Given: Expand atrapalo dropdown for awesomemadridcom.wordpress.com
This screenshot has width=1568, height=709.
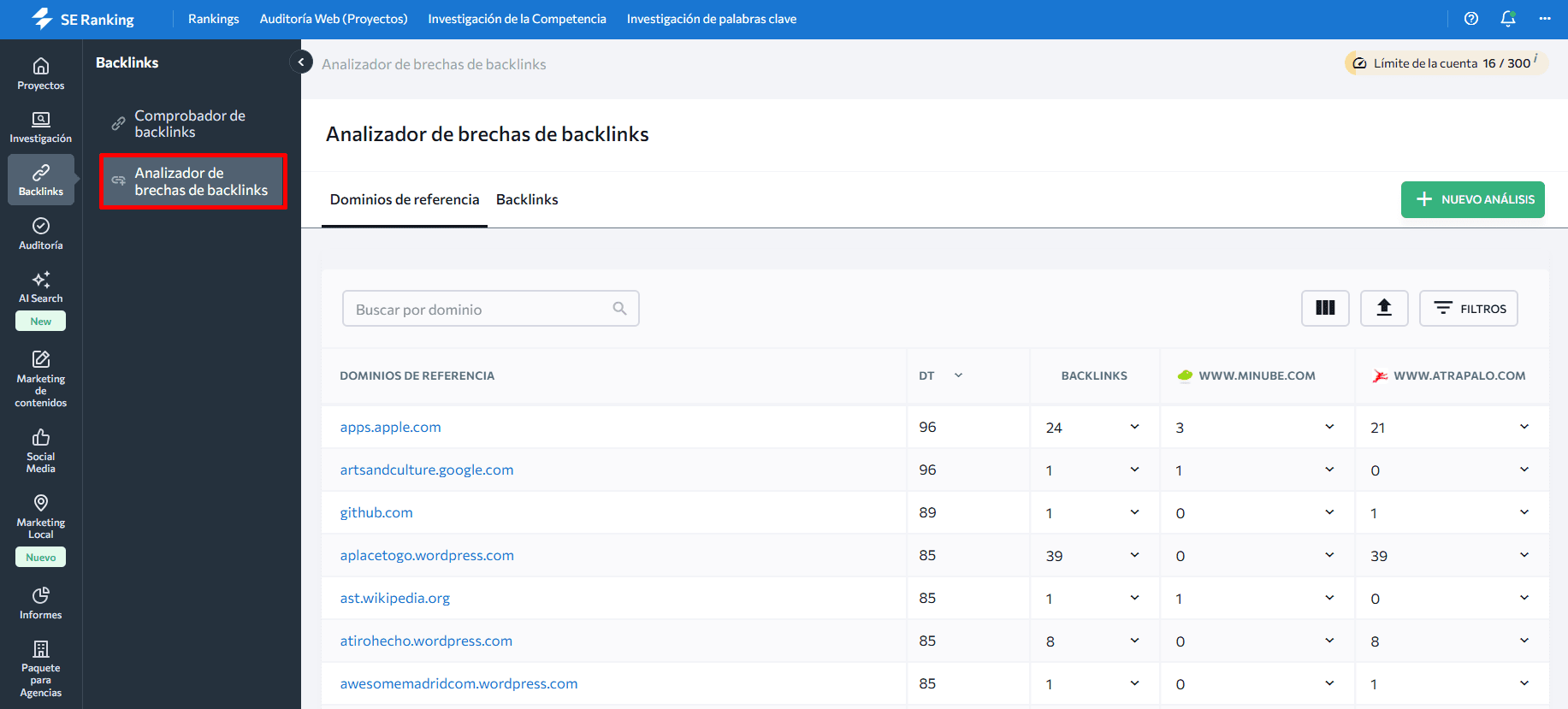Looking at the screenshot, I should [1524, 683].
